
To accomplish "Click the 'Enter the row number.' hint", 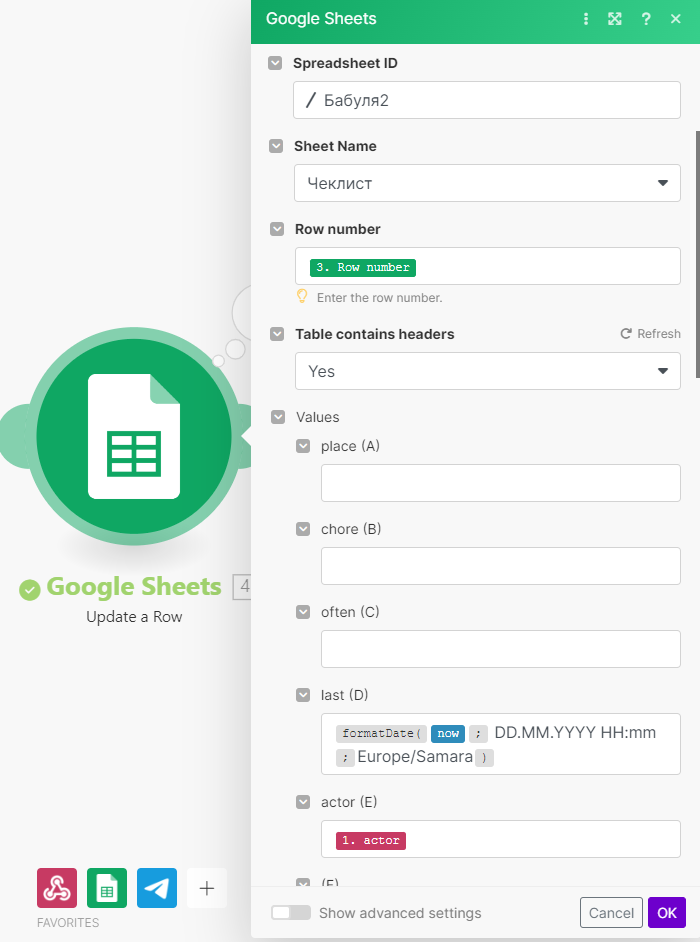I will pyautogui.click(x=379, y=297).
